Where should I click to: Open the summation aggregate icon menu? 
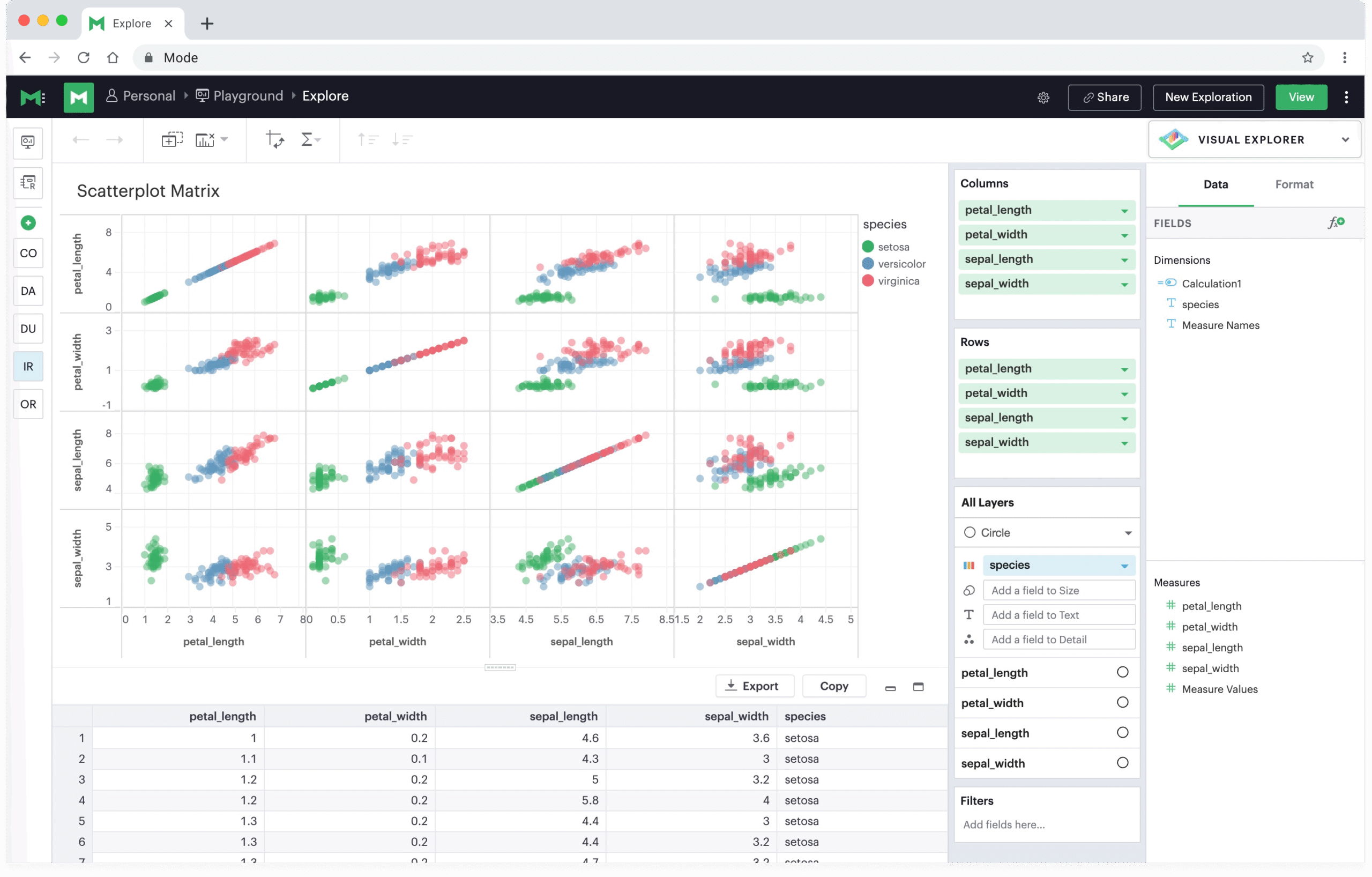(x=310, y=139)
